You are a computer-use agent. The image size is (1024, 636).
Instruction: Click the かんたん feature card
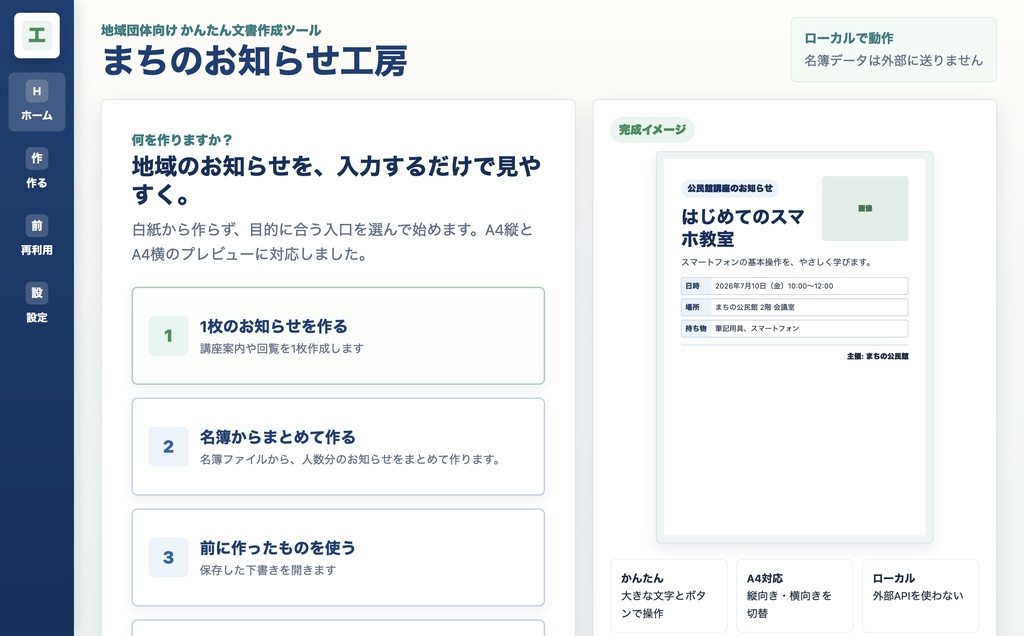(x=669, y=596)
